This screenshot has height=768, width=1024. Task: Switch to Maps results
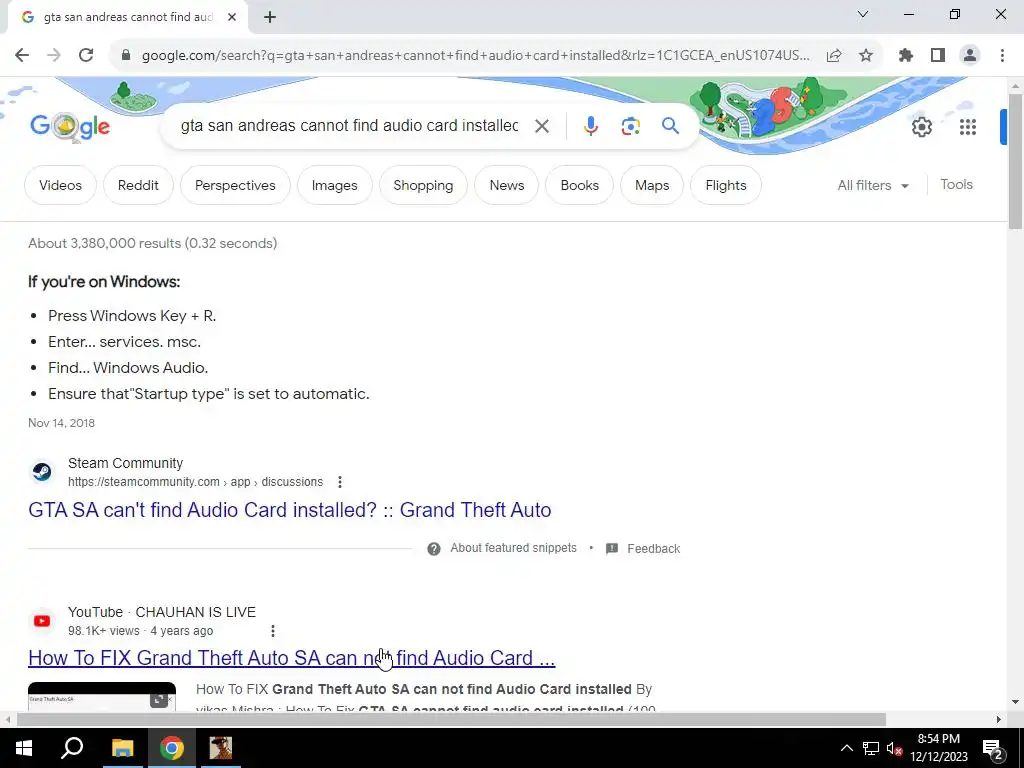pyautogui.click(x=652, y=185)
